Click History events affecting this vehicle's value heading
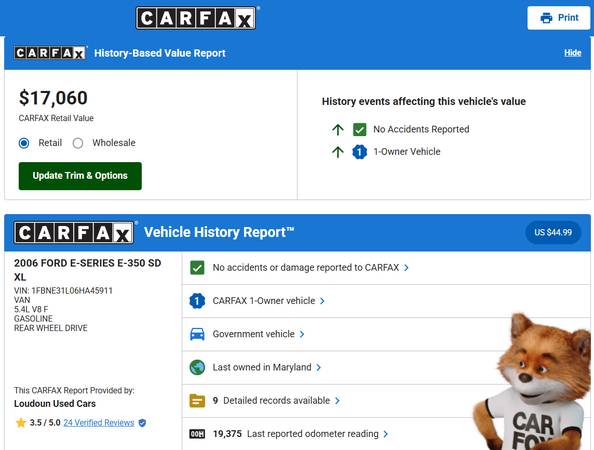Image resolution: width=594 pixels, height=450 pixels. (x=424, y=102)
